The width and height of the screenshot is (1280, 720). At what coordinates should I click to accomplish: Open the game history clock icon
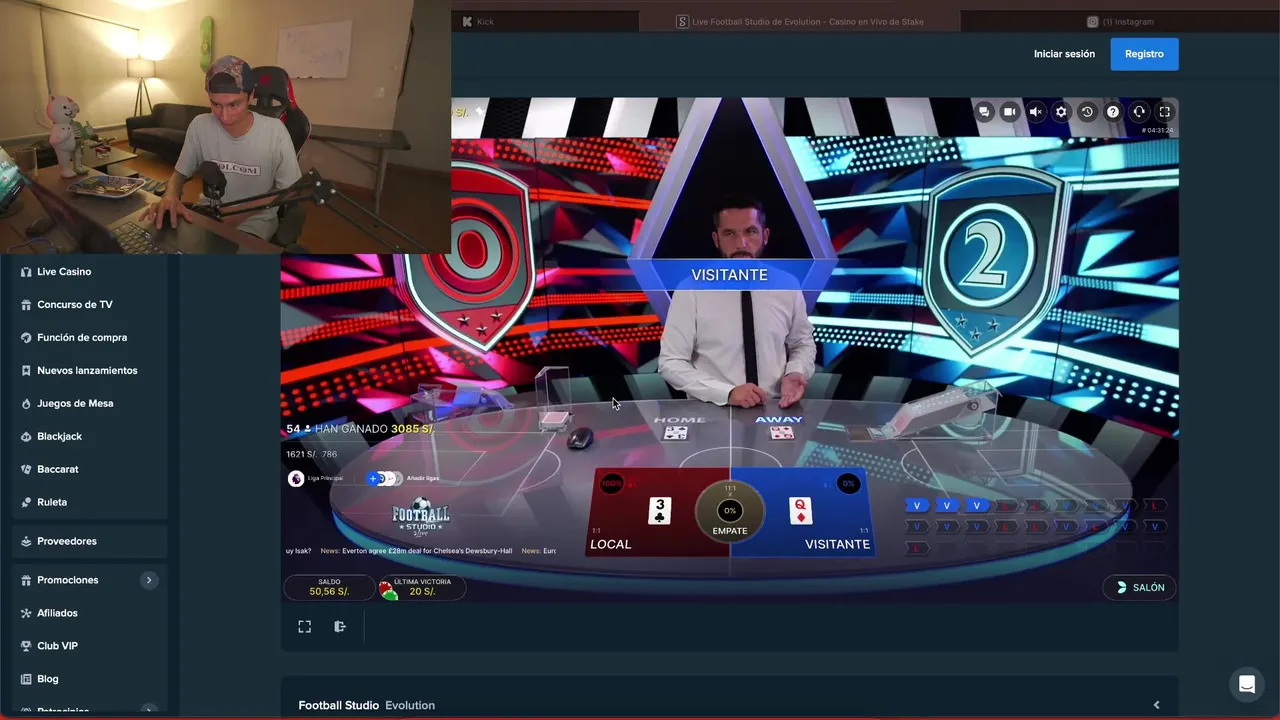coord(1088,112)
